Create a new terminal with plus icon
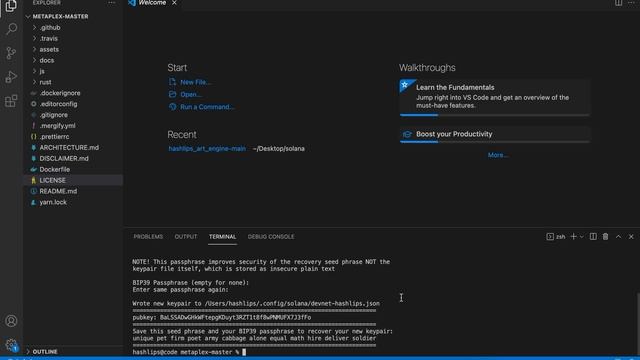This screenshot has width=640, height=360. pos(573,237)
